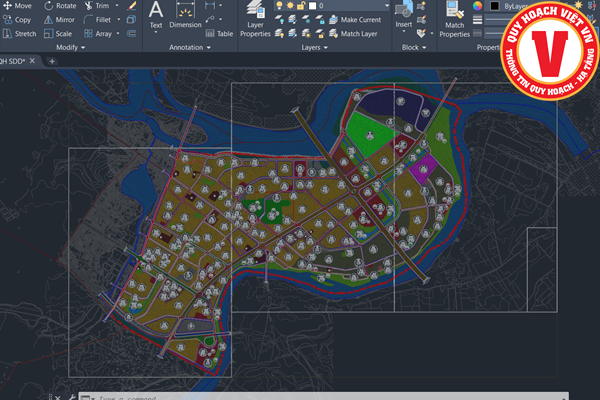Screen dimensions: 600x400
Task: Activate the Rotate tool
Action: point(59,6)
